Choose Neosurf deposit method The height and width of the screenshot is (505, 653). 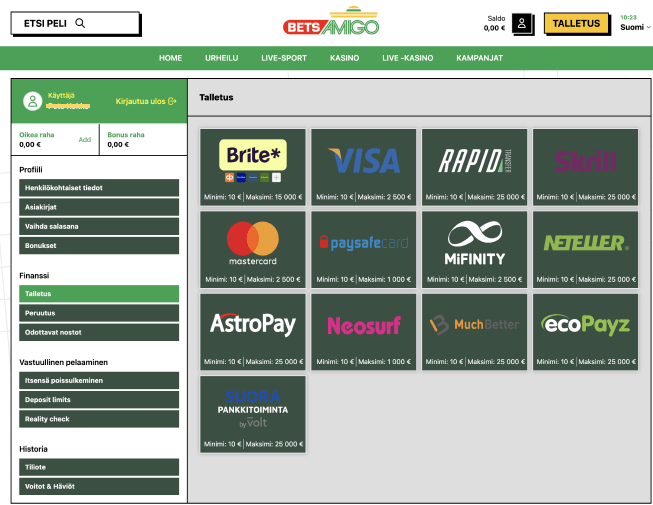364,332
